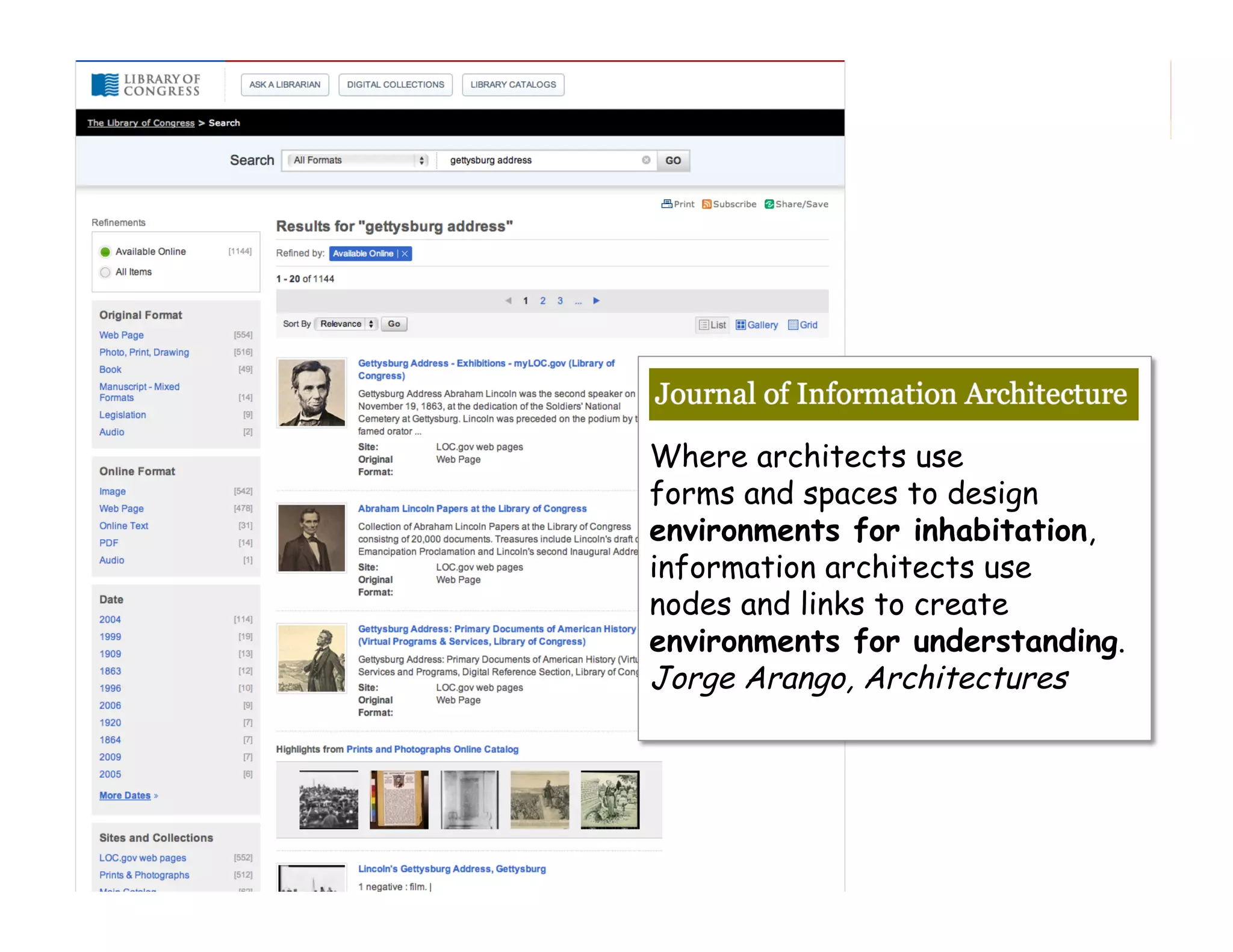The height and width of the screenshot is (952, 1233).
Task: Go to previous results page arrow
Action: (508, 300)
